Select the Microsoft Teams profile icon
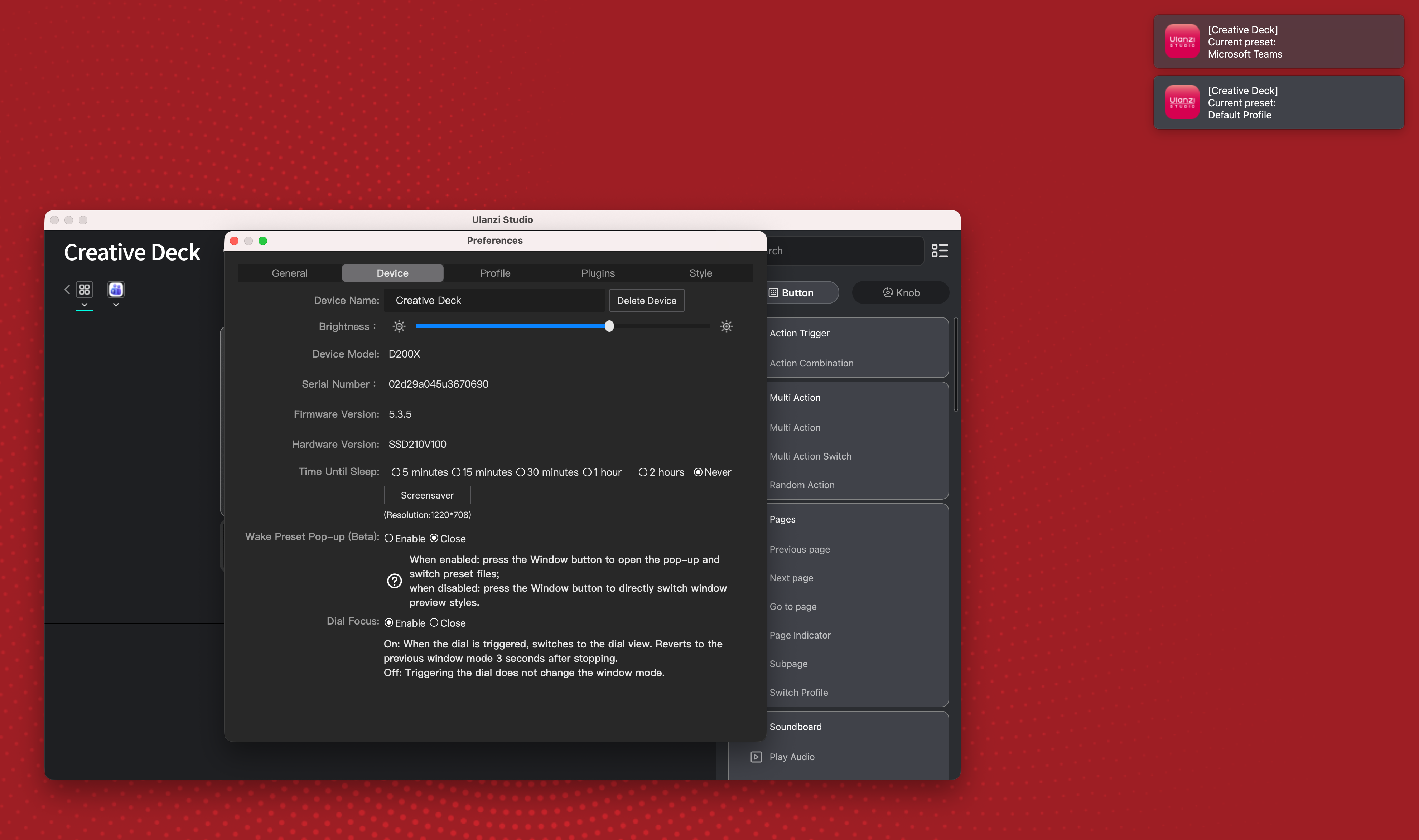1419x840 pixels. [x=116, y=289]
